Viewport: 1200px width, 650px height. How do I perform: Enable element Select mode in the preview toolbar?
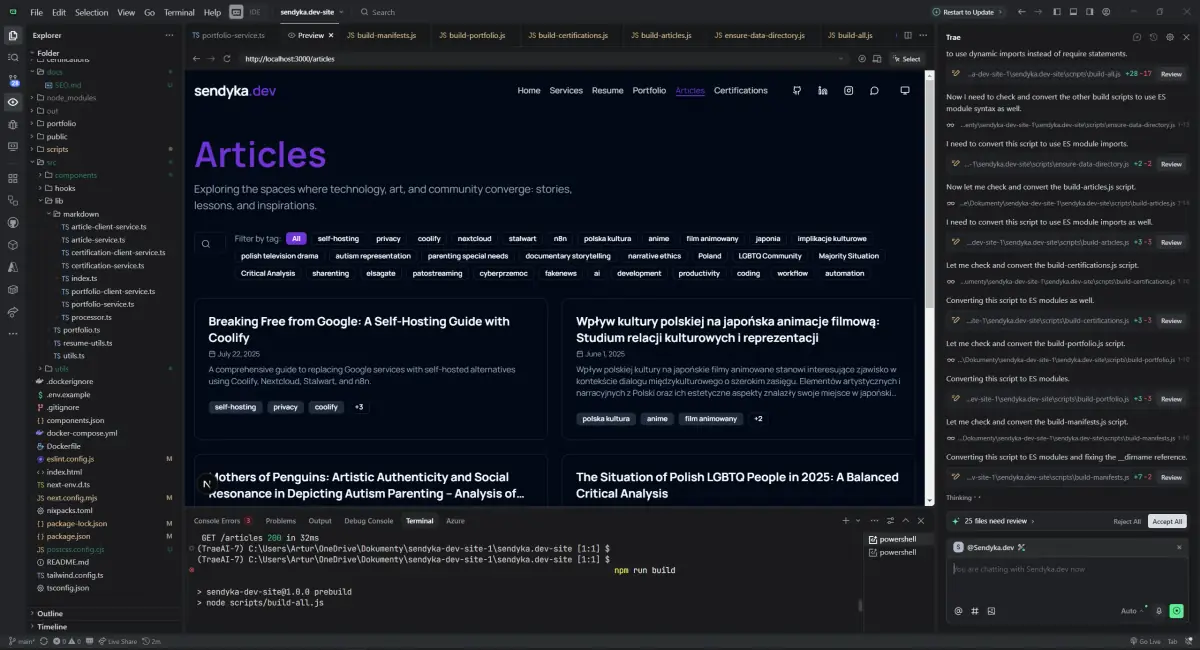[905, 58]
